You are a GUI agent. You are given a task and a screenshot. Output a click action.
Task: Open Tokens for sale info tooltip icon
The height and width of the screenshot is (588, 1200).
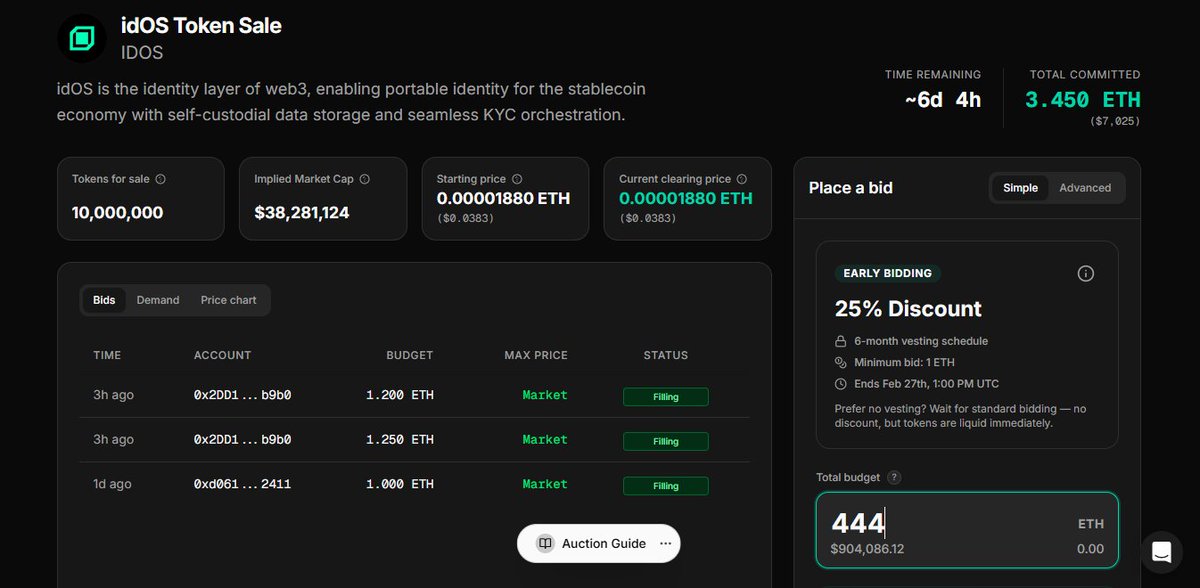[161, 179]
